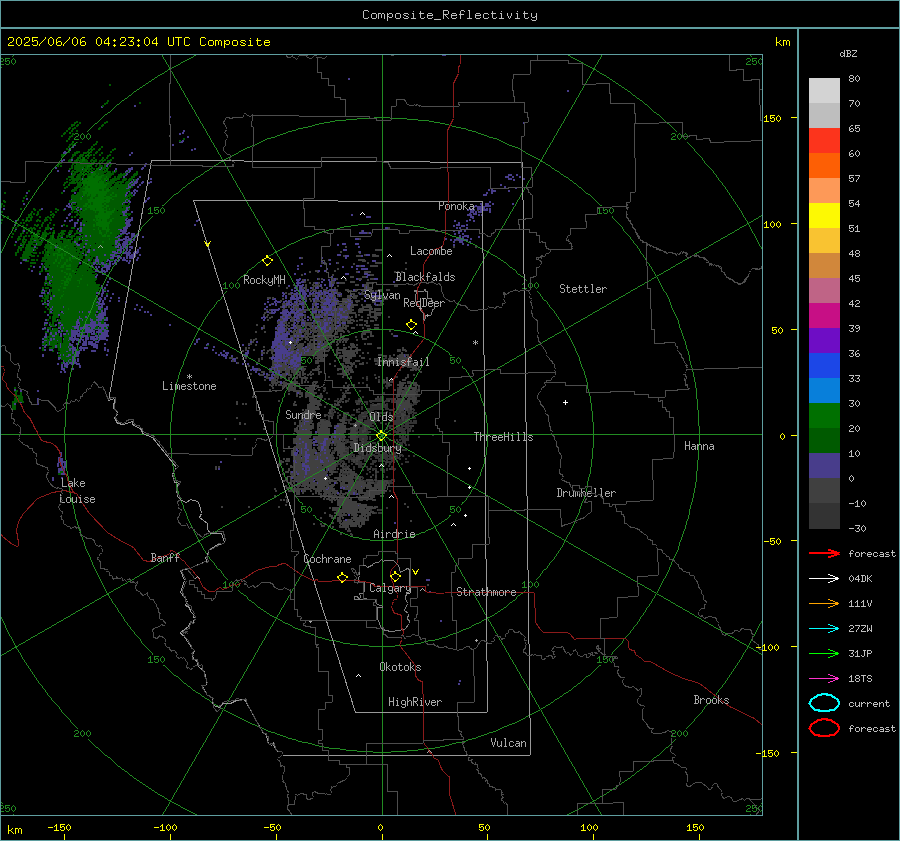This screenshot has width=900, height=841.
Task: Click the cyan 27ZW arrow symbol
Action: click(x=824, y=629)
